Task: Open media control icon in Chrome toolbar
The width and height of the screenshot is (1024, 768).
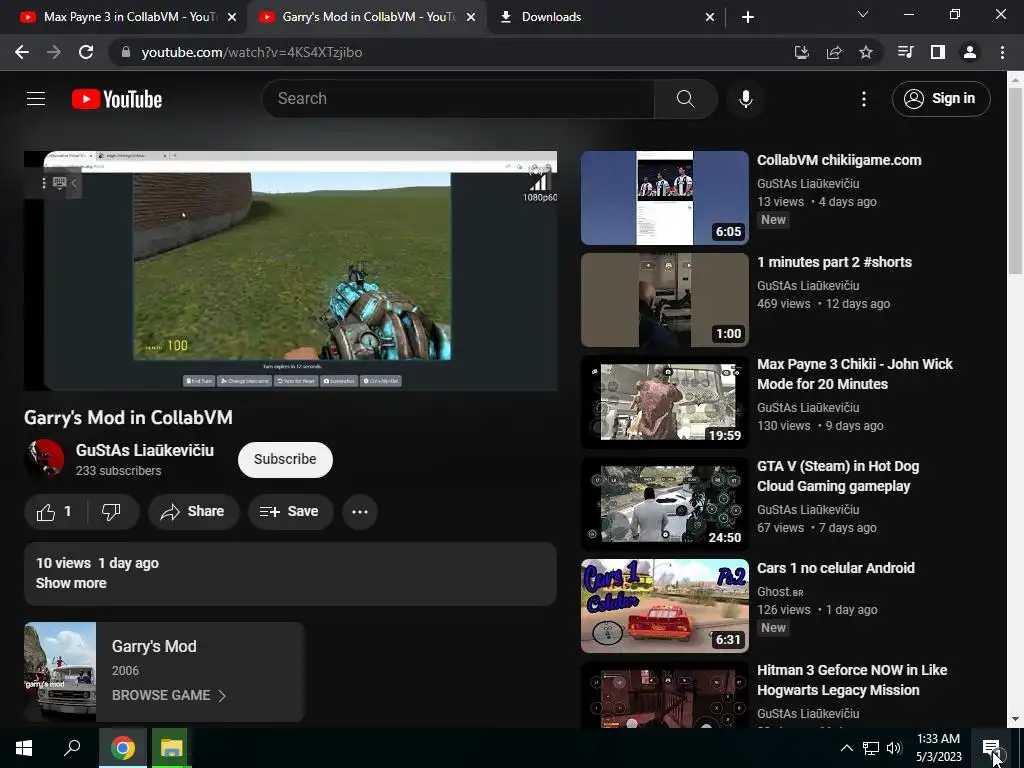Action: coord(905,52)
